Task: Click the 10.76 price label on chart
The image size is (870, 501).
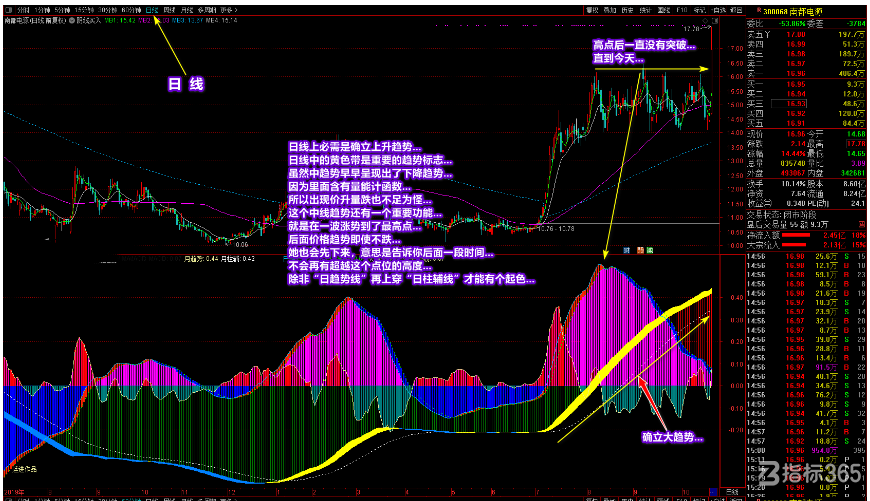Action: [547, 229]
